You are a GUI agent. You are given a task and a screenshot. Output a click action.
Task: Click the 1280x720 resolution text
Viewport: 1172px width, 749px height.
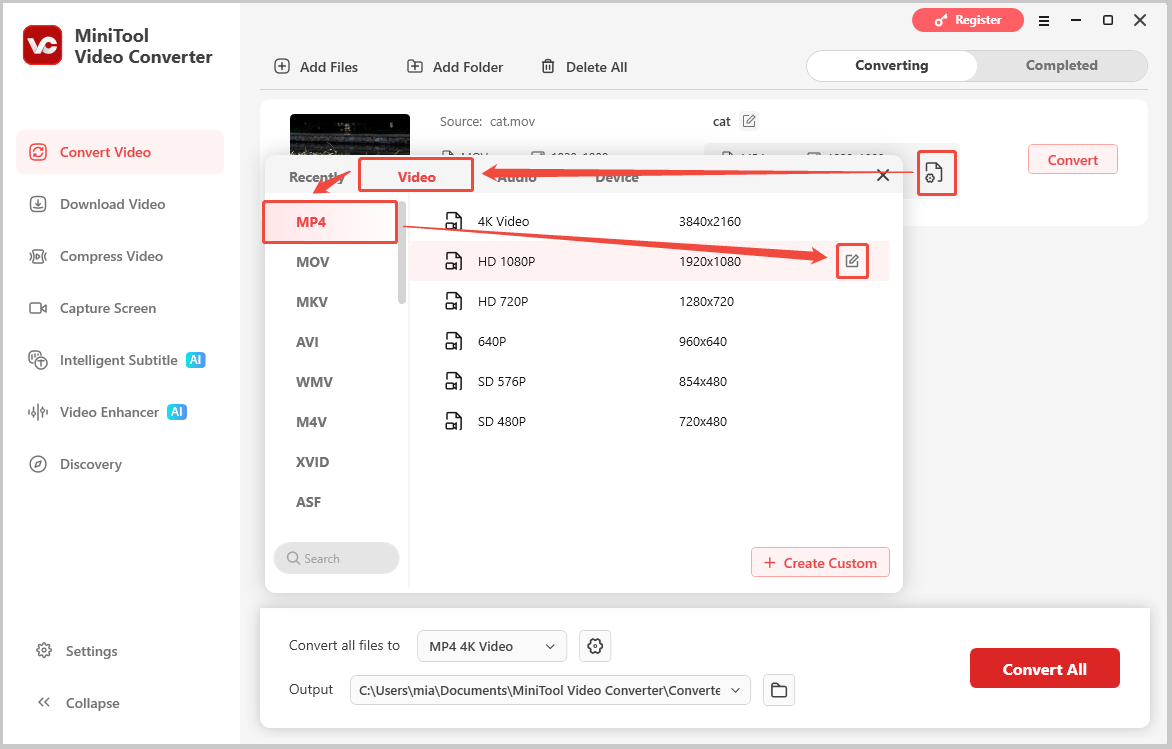[706, 302]
